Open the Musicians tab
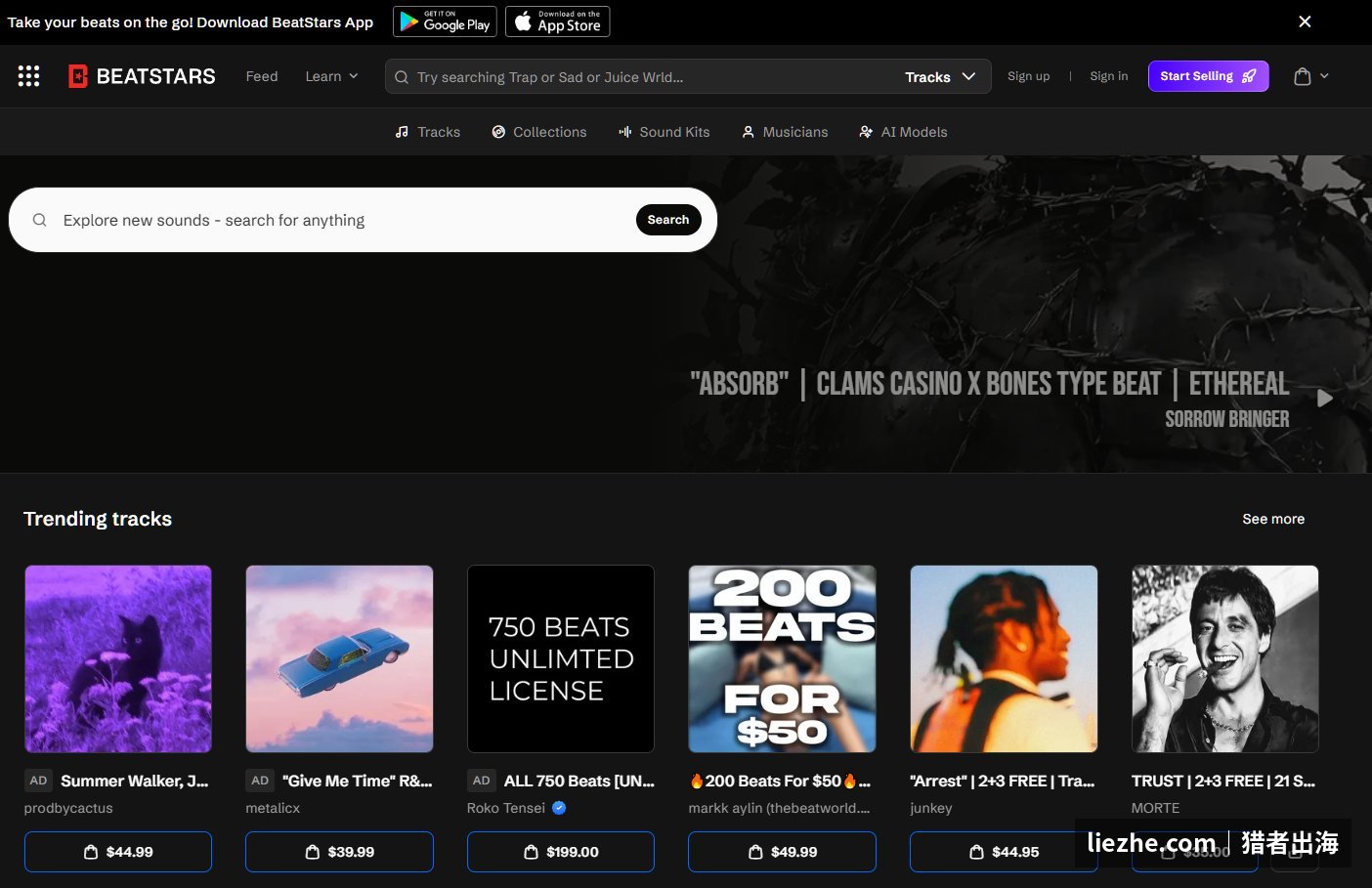Screen dimensions: 1372x888 (x=785, y=132)
